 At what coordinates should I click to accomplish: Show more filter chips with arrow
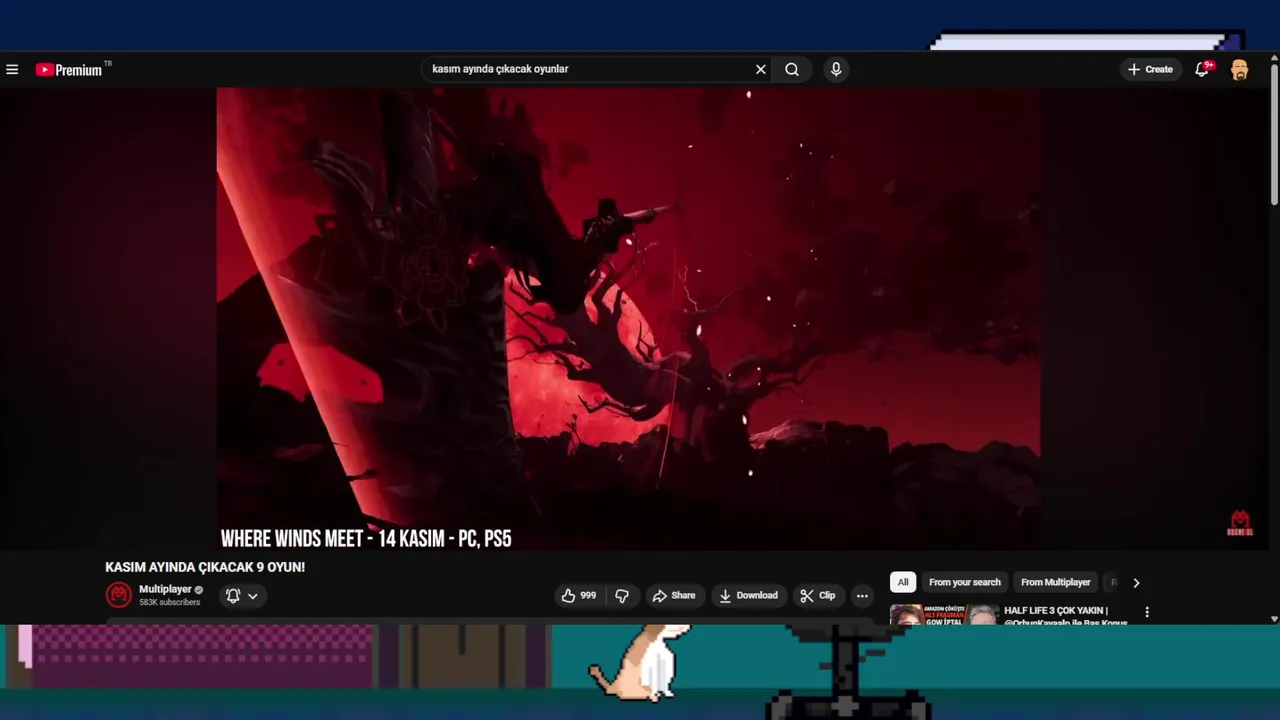click(1136, 582)
